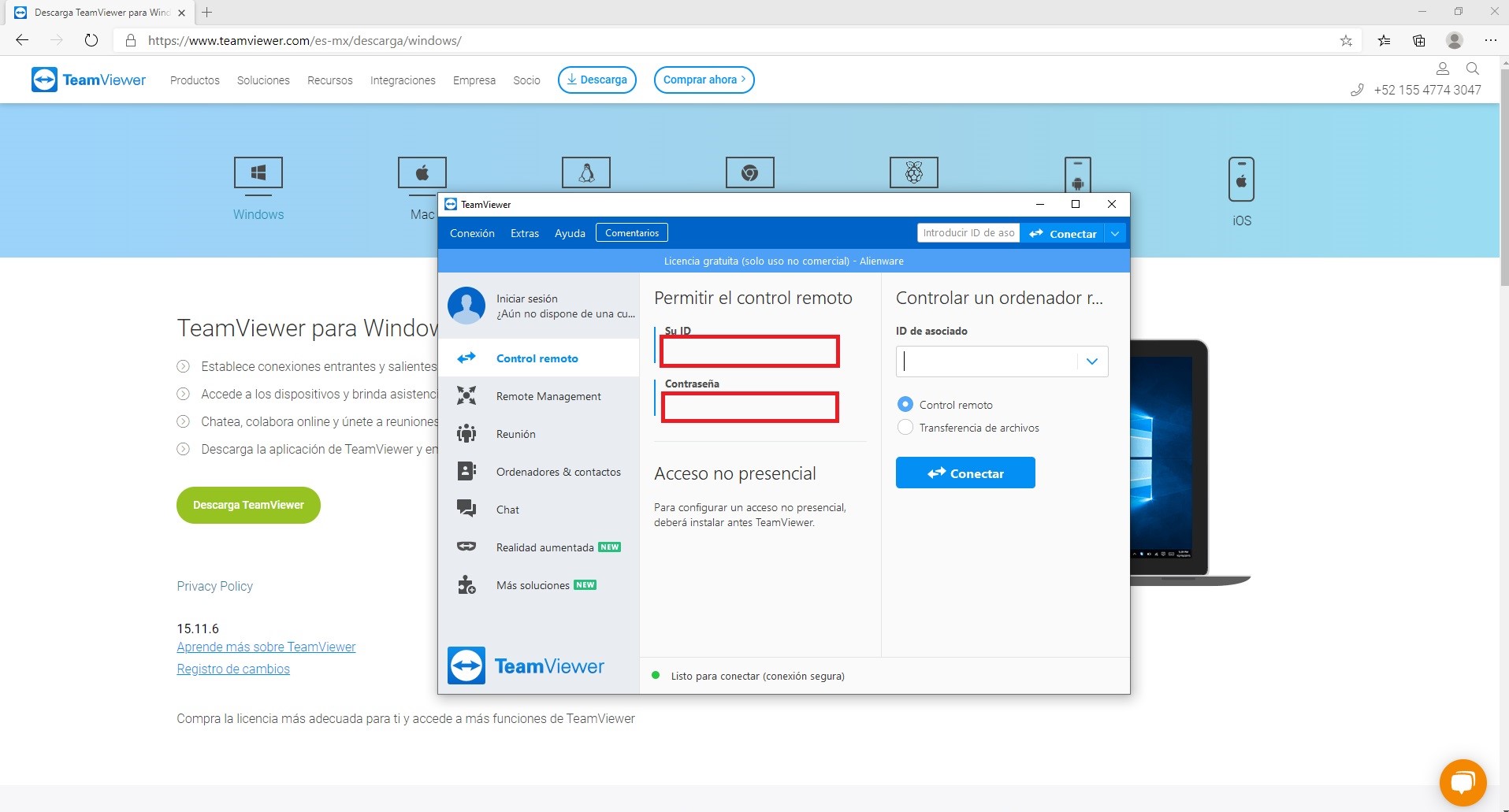Click the Realidad aumentada glasses icon
This screenshot has width=1509, height=812.
(x=466, y=547)
